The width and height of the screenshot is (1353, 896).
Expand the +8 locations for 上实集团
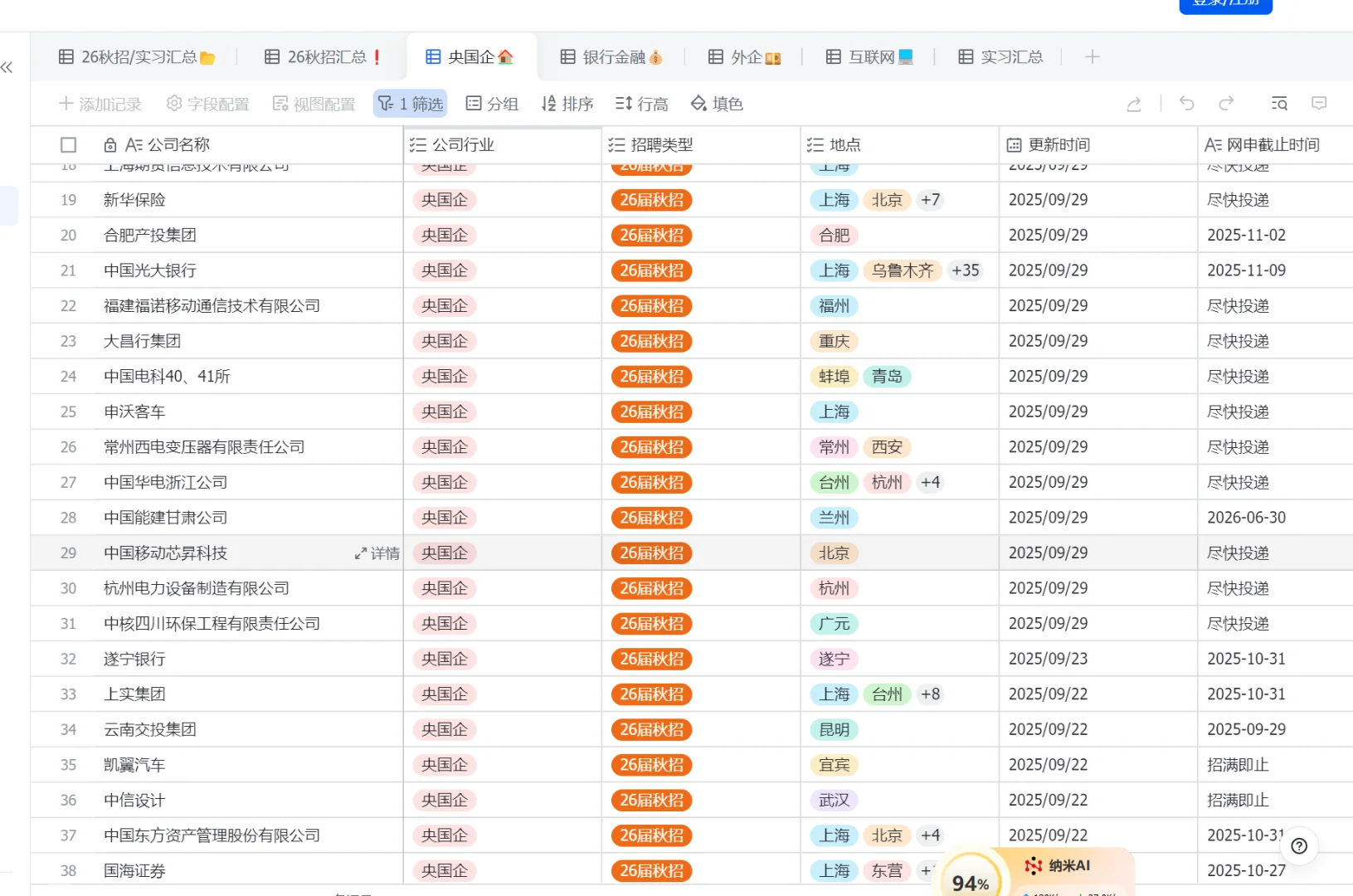[931, 694]
